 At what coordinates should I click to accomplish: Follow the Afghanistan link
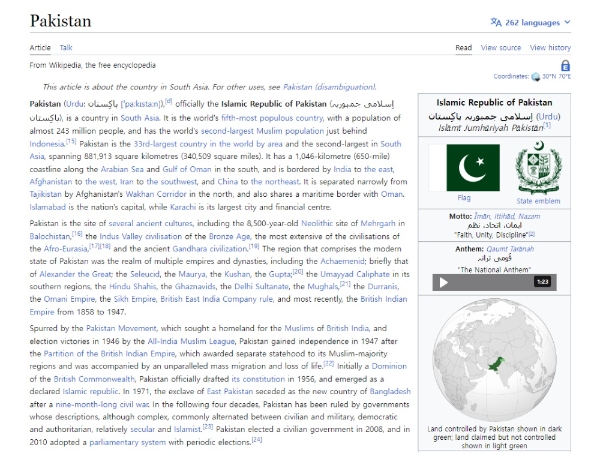[x=51, y=182]
